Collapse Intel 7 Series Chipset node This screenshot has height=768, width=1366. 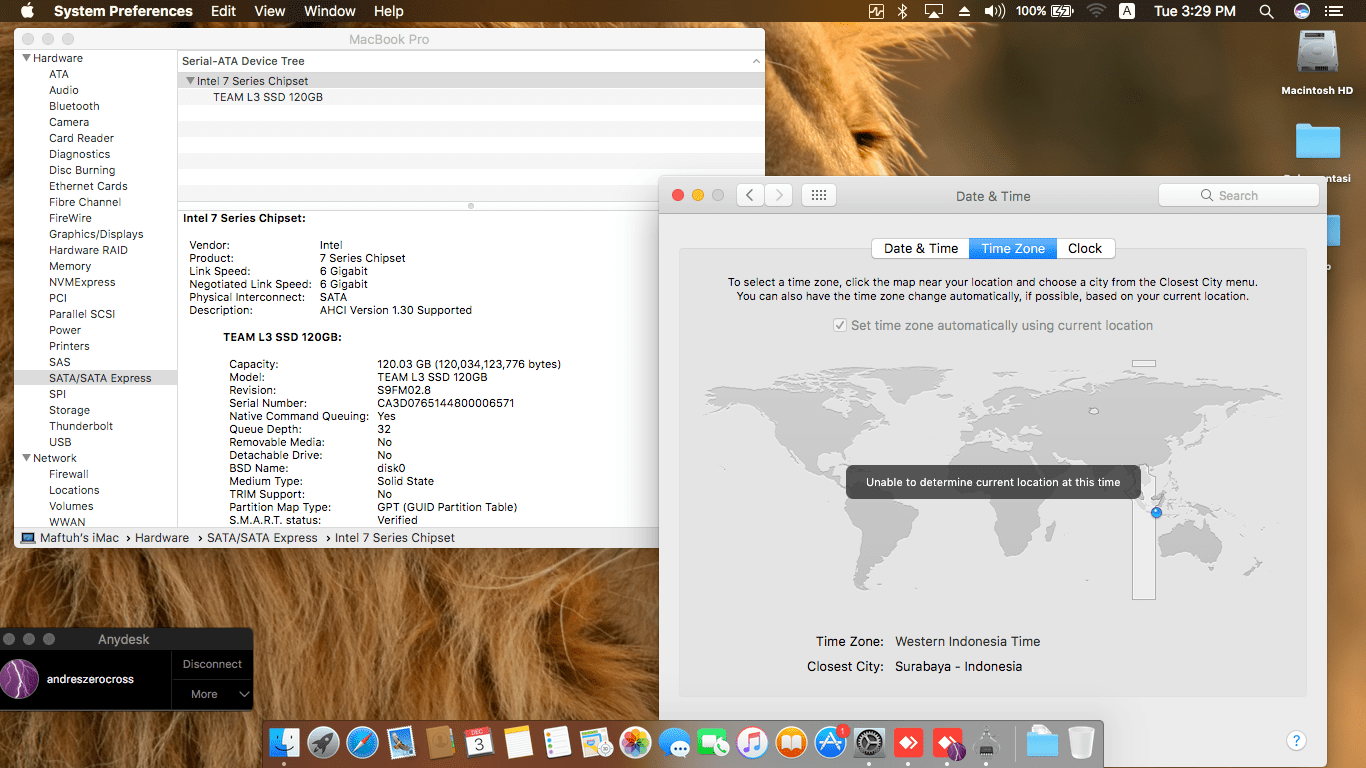coord(189,81)
